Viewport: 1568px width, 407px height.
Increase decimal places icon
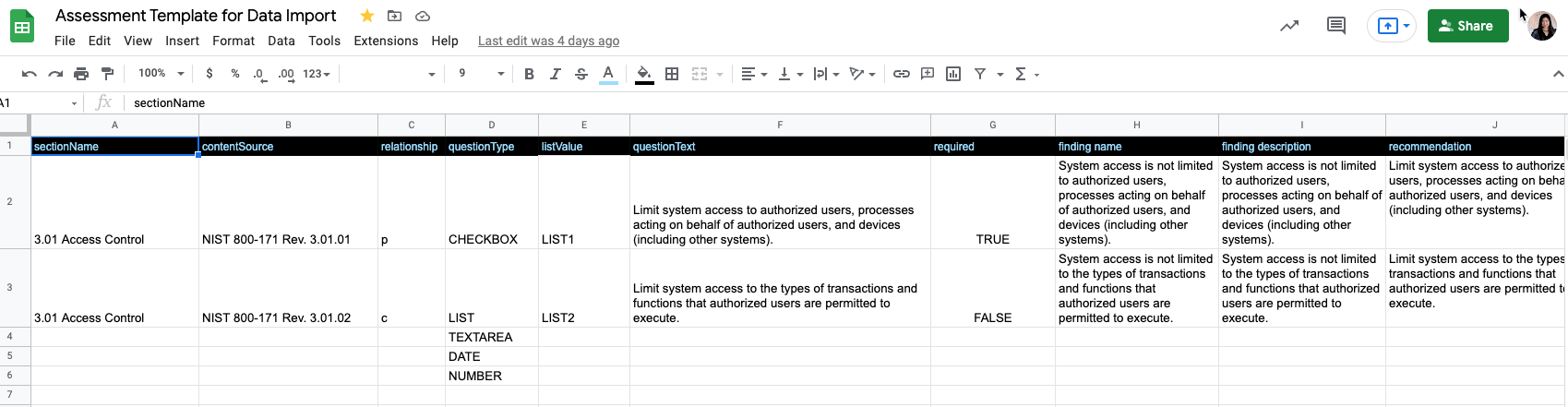point(286,74)
